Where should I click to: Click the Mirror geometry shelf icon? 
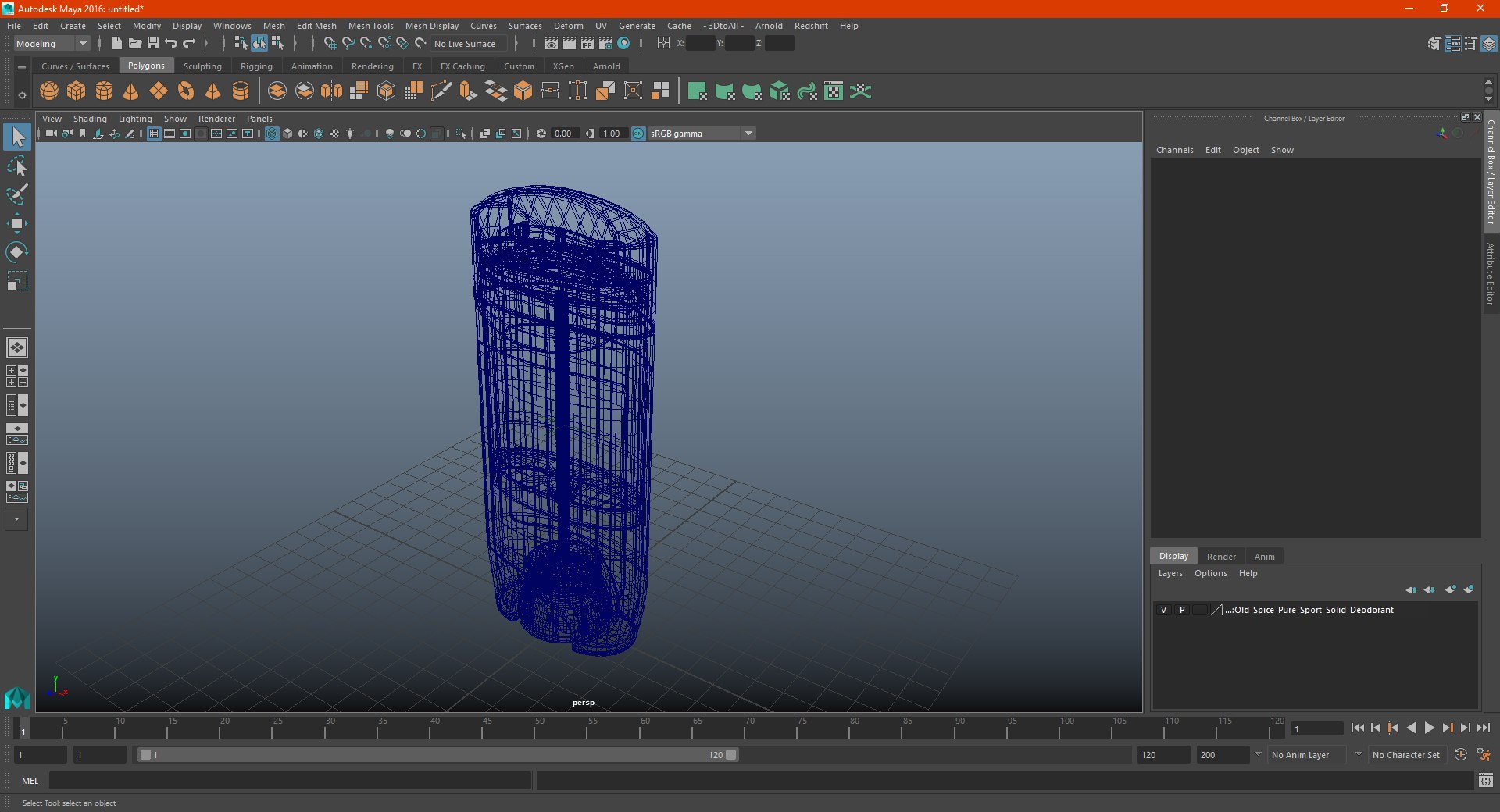click(x=332, y=91)
